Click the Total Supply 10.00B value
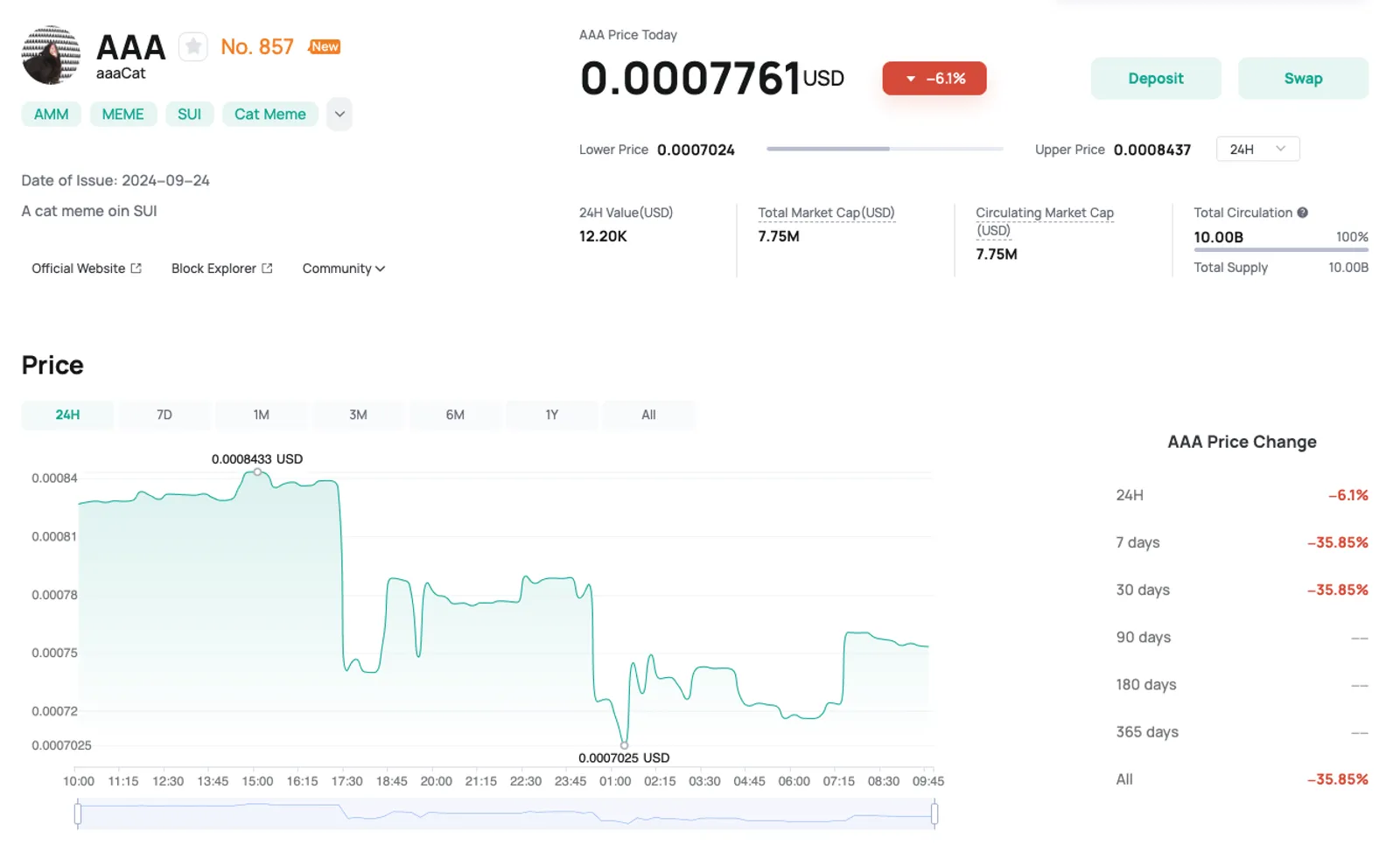Viewport: 1400px width, 852px height. tap(1348, 268)
